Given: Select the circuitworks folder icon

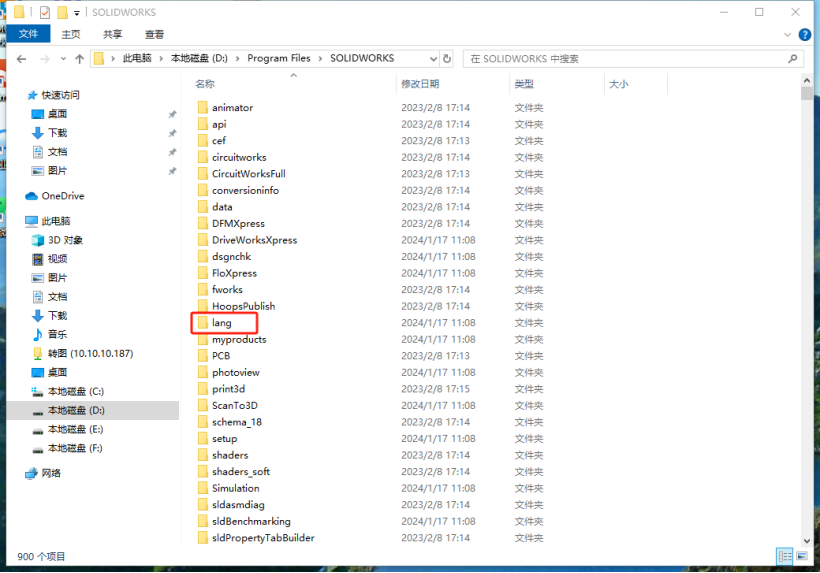Looking at the screenshot, I should (x=203, y=157).
